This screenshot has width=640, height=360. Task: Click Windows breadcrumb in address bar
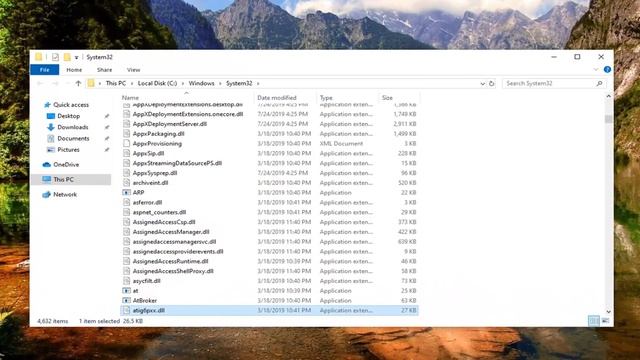click(201, 83)
